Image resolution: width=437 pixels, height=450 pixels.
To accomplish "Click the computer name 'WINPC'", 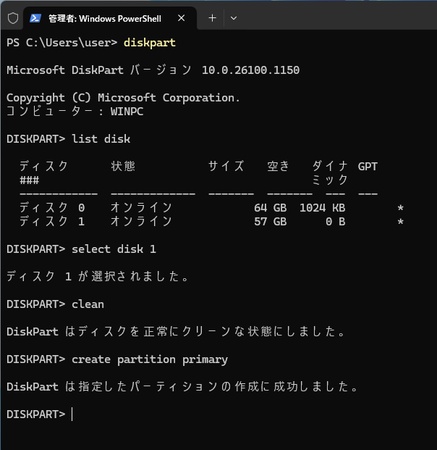I will [127, 111].
